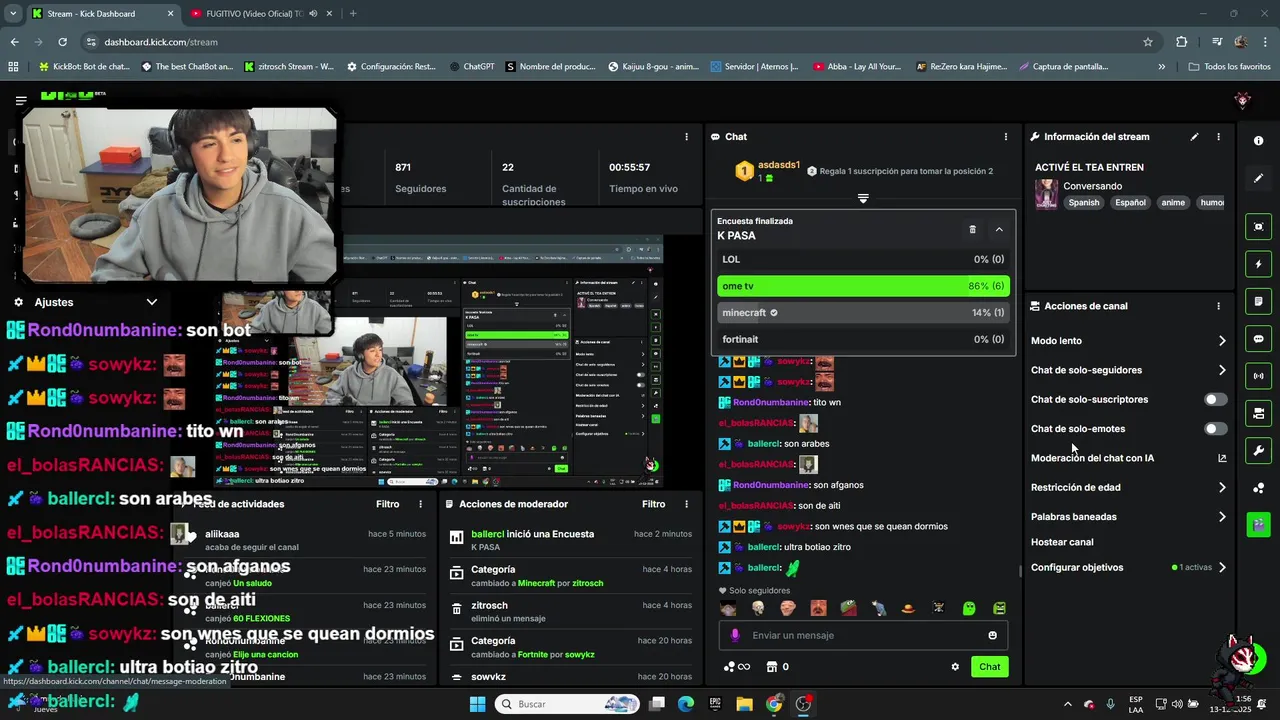
Task: Delete the finished poll with trash icon
Action: 972,230
